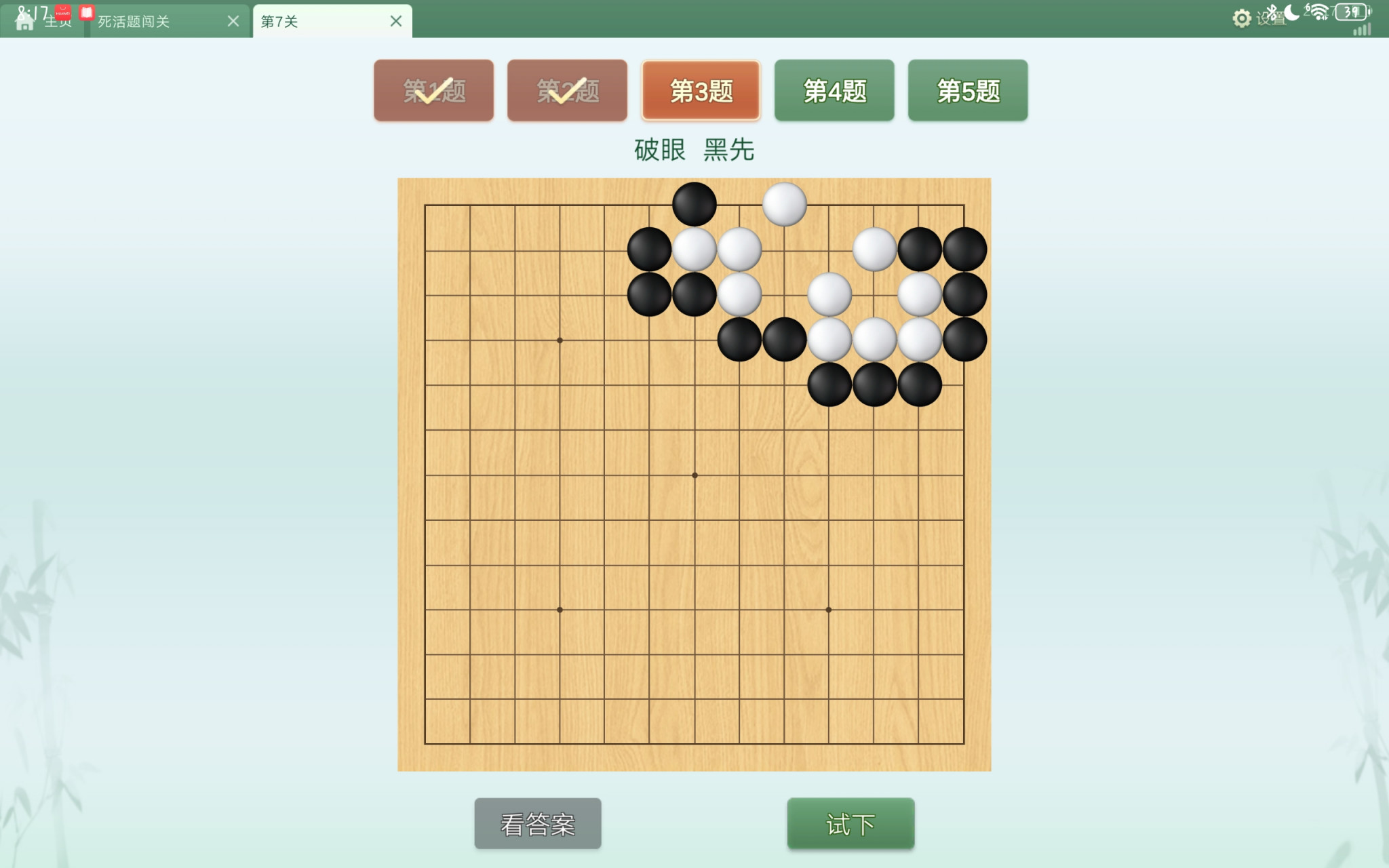Open the settings gear icon
This screenshot has height=868, width=1389.
pyautogui.click(x=1241, y=18)
